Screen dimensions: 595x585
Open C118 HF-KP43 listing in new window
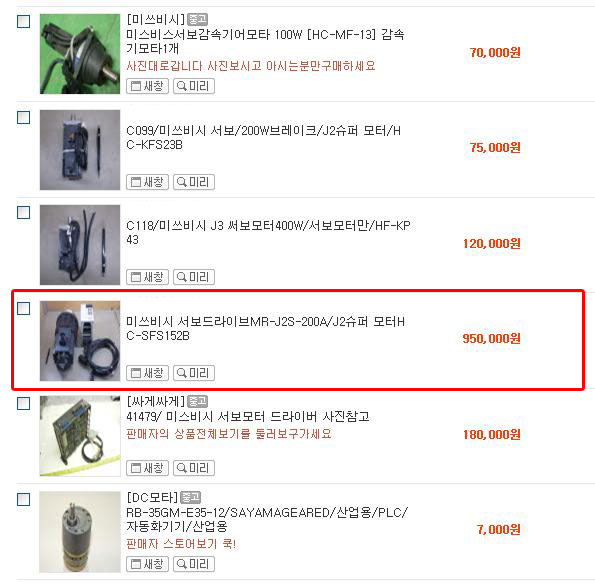(147, 277)
